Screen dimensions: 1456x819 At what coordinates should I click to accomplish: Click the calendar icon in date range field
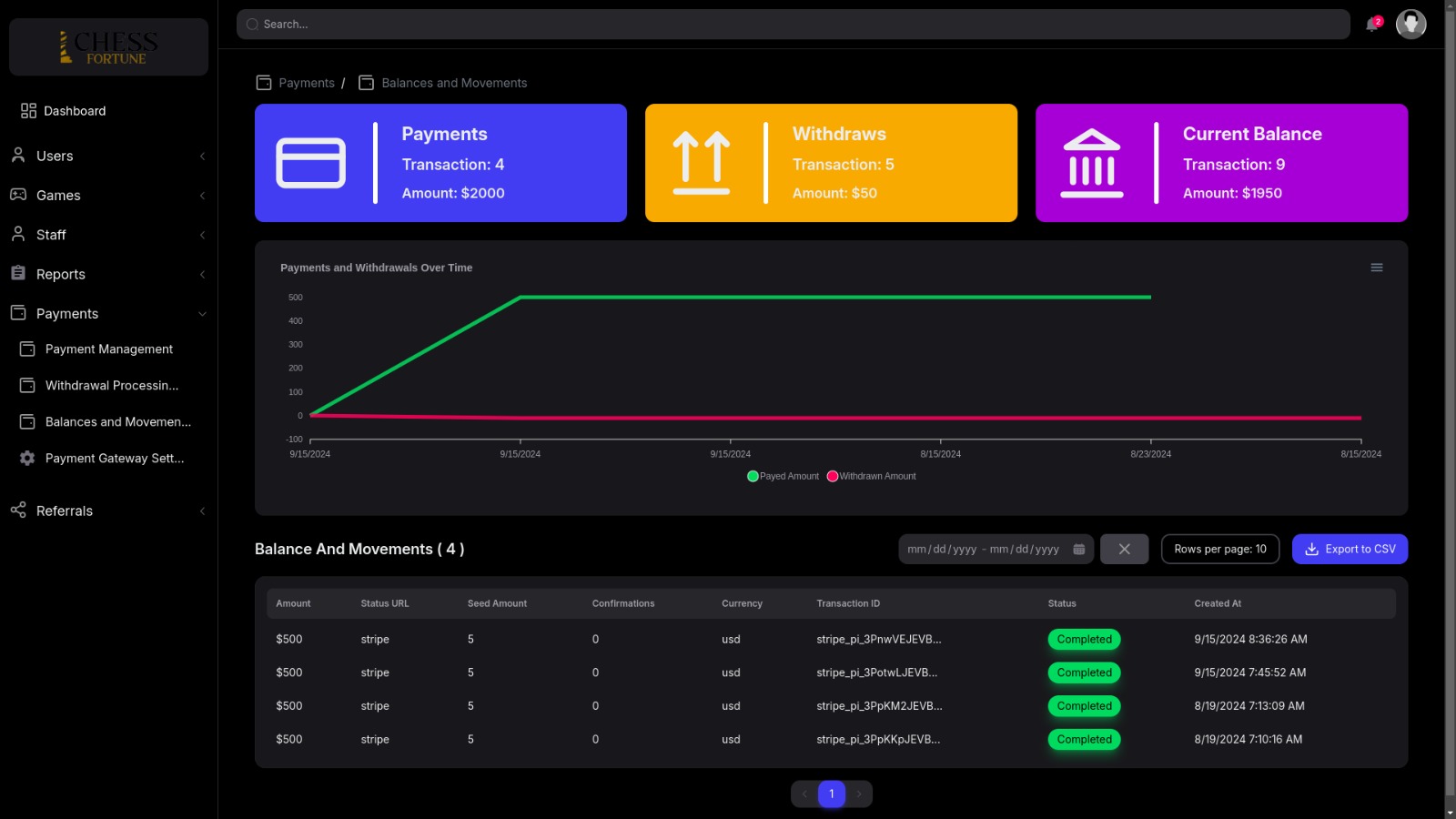[x=1078, y=550]
